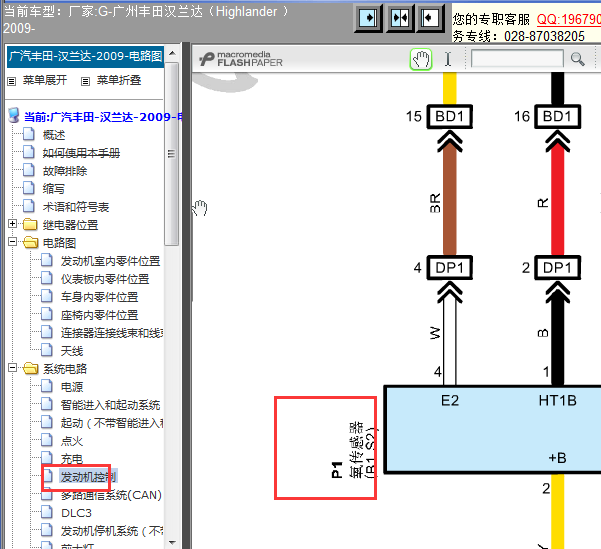
Task: Click the page icon next to 点火
Action: 47,441
